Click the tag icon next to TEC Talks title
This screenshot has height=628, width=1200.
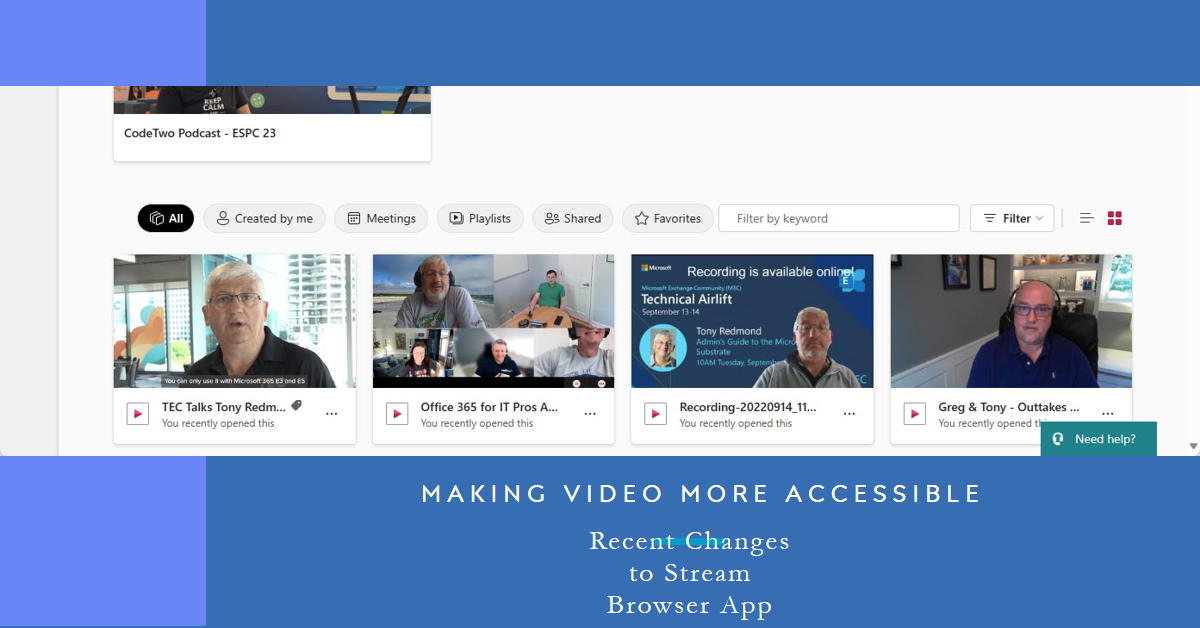point(296,406)
